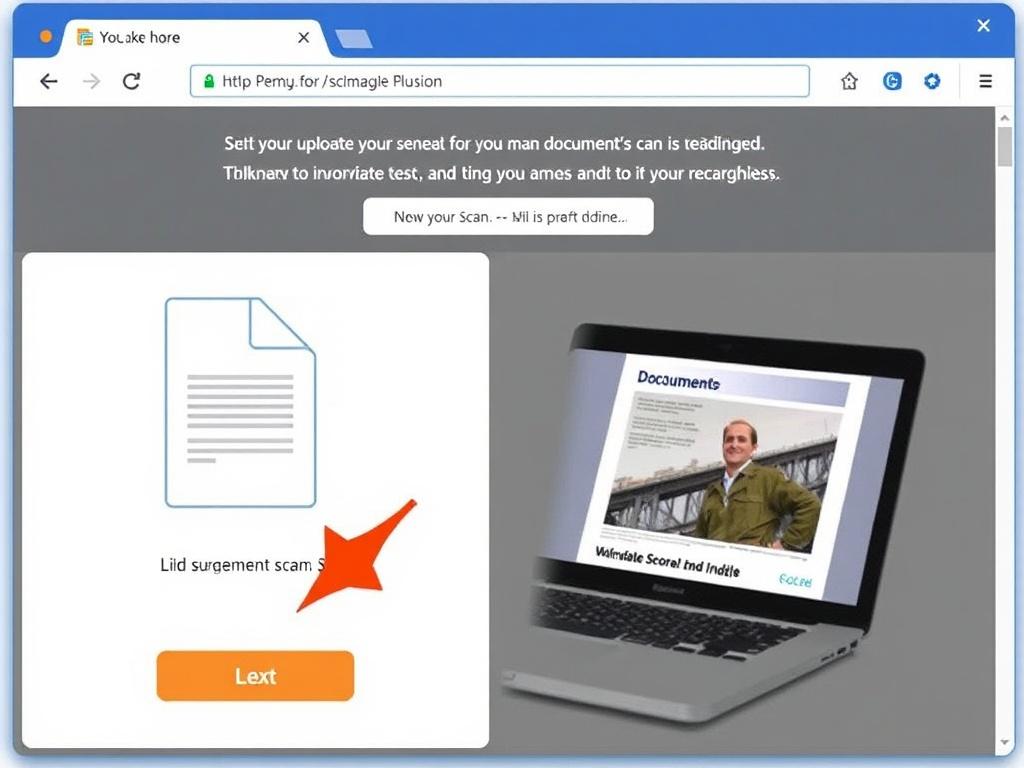The image size is (1024, 768).
Task: Open the hamburger browser menu
Action: (985, 82)
